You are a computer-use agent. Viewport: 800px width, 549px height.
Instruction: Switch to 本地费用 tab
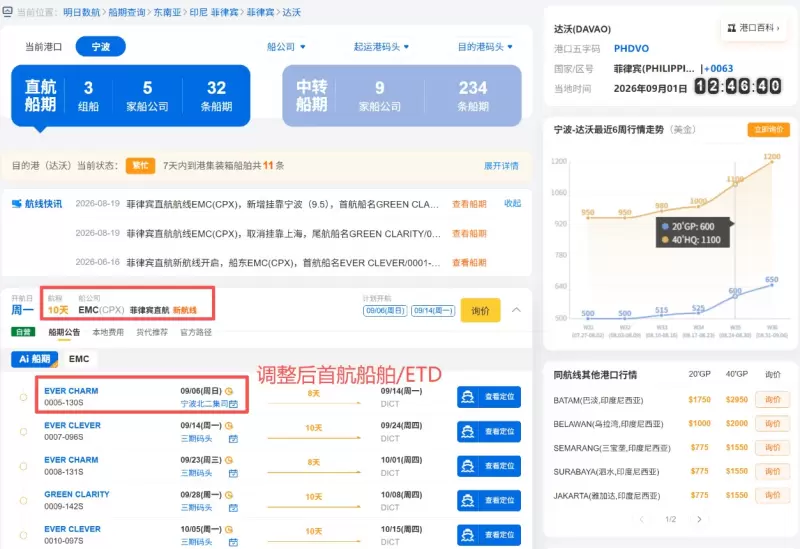coord(108,332)
